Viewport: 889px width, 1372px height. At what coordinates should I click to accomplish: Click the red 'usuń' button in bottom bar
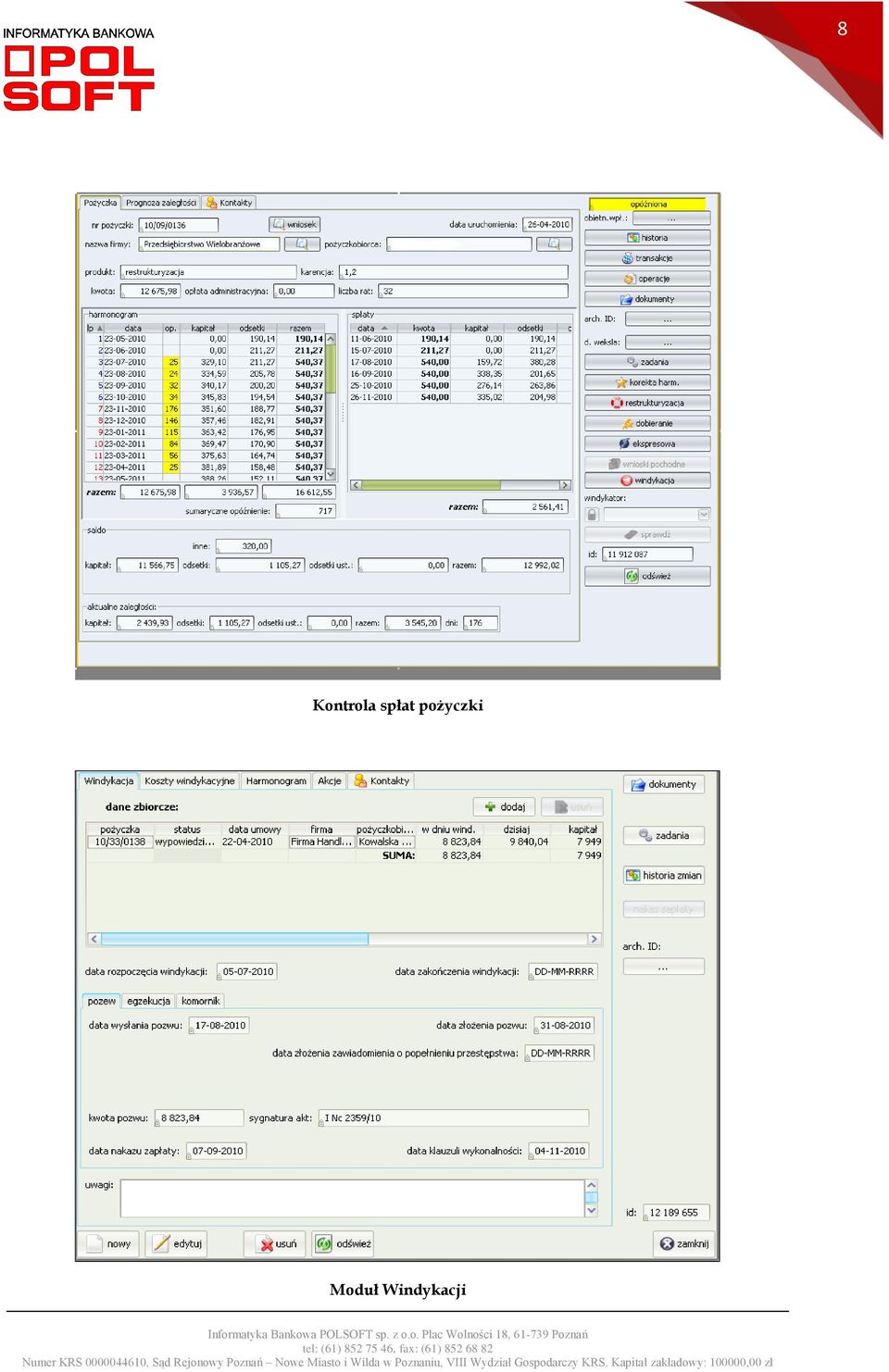click(276, 1243)
